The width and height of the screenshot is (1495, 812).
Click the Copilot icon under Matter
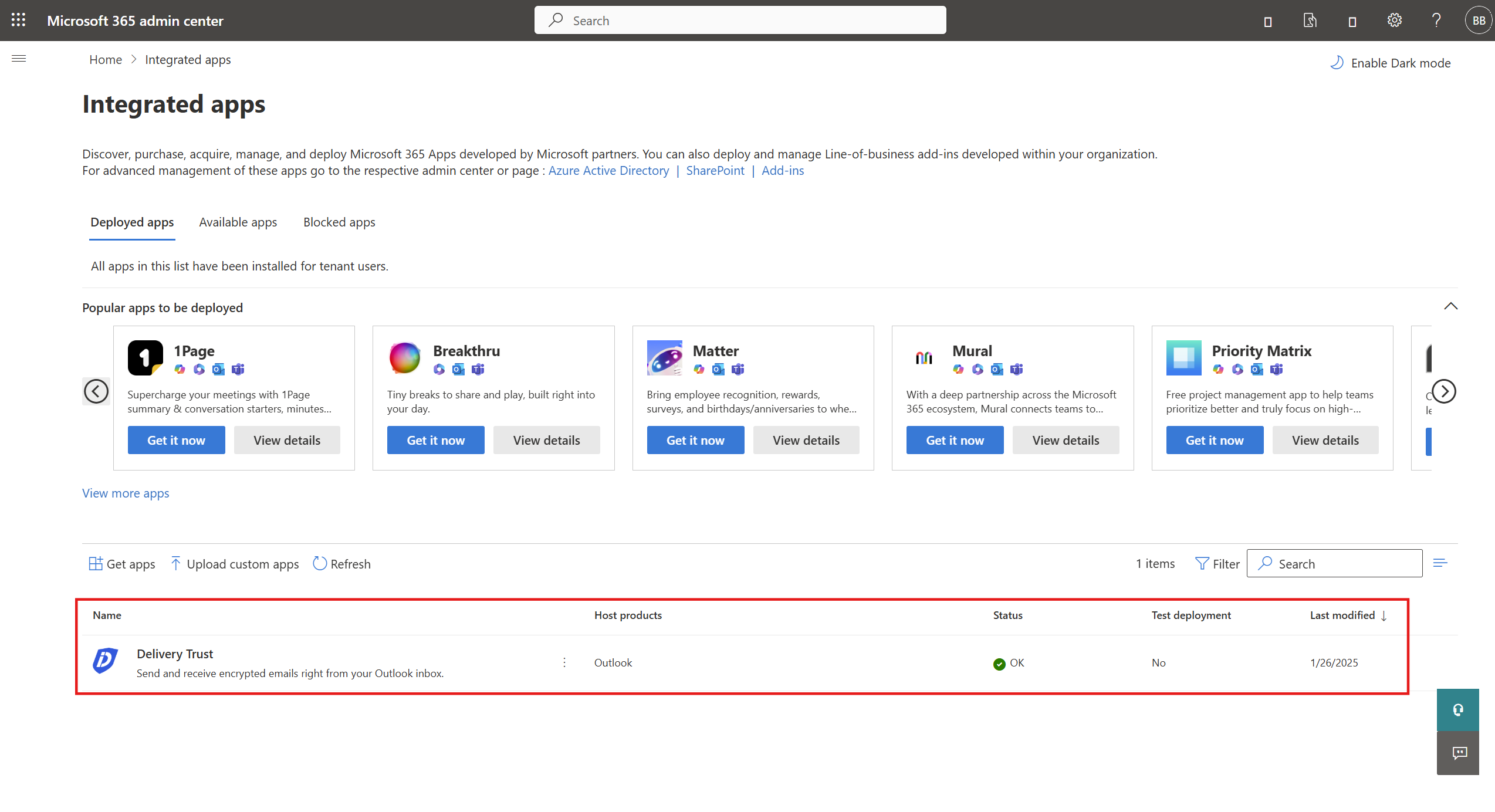699,369
